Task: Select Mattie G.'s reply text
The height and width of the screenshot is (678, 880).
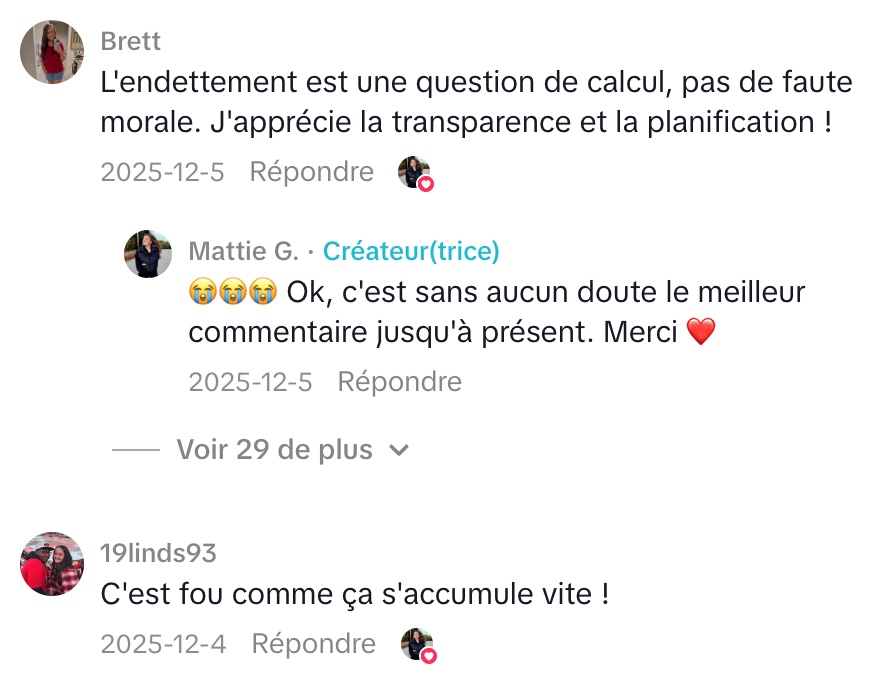Action: pos(496,313)
